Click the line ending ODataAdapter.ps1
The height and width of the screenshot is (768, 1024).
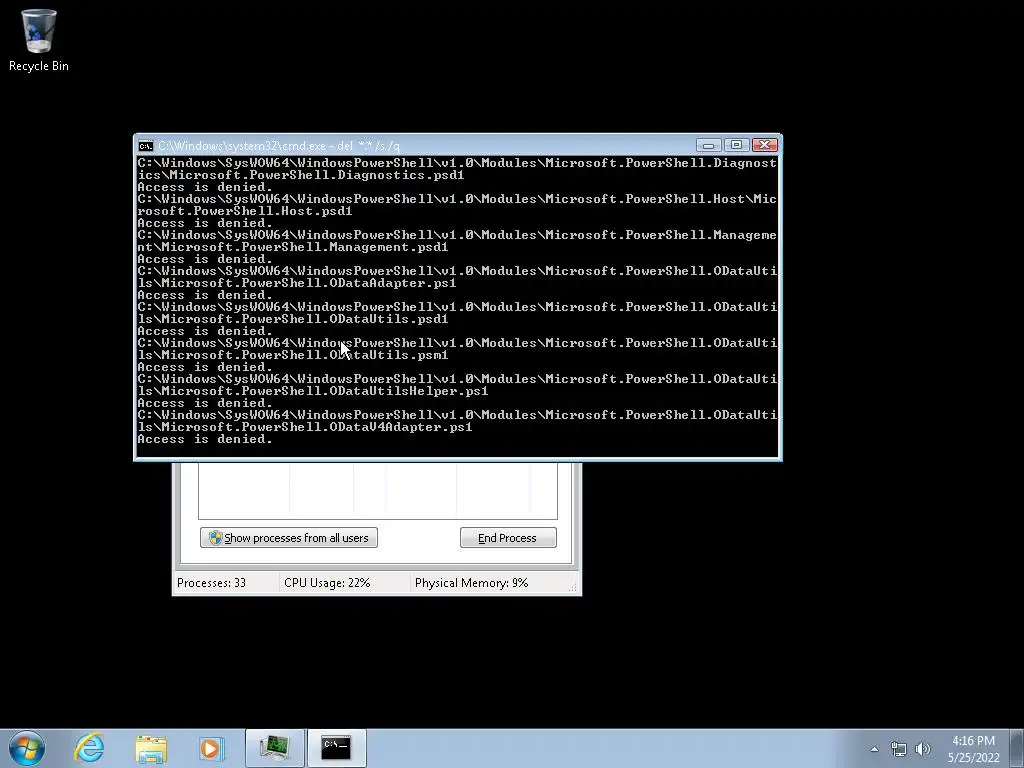point(296,283)
